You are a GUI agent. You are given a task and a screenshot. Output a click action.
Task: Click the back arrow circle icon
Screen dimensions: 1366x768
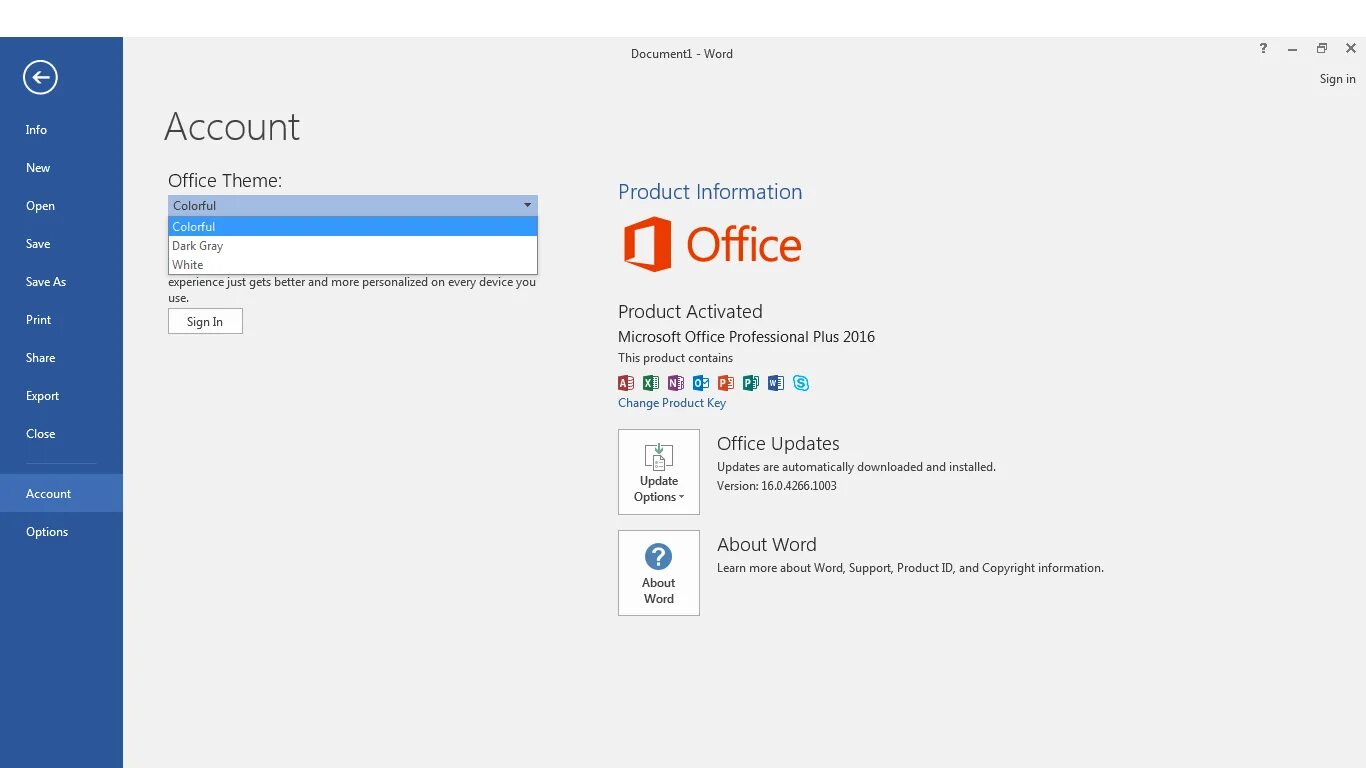click(x=40, y=77)
